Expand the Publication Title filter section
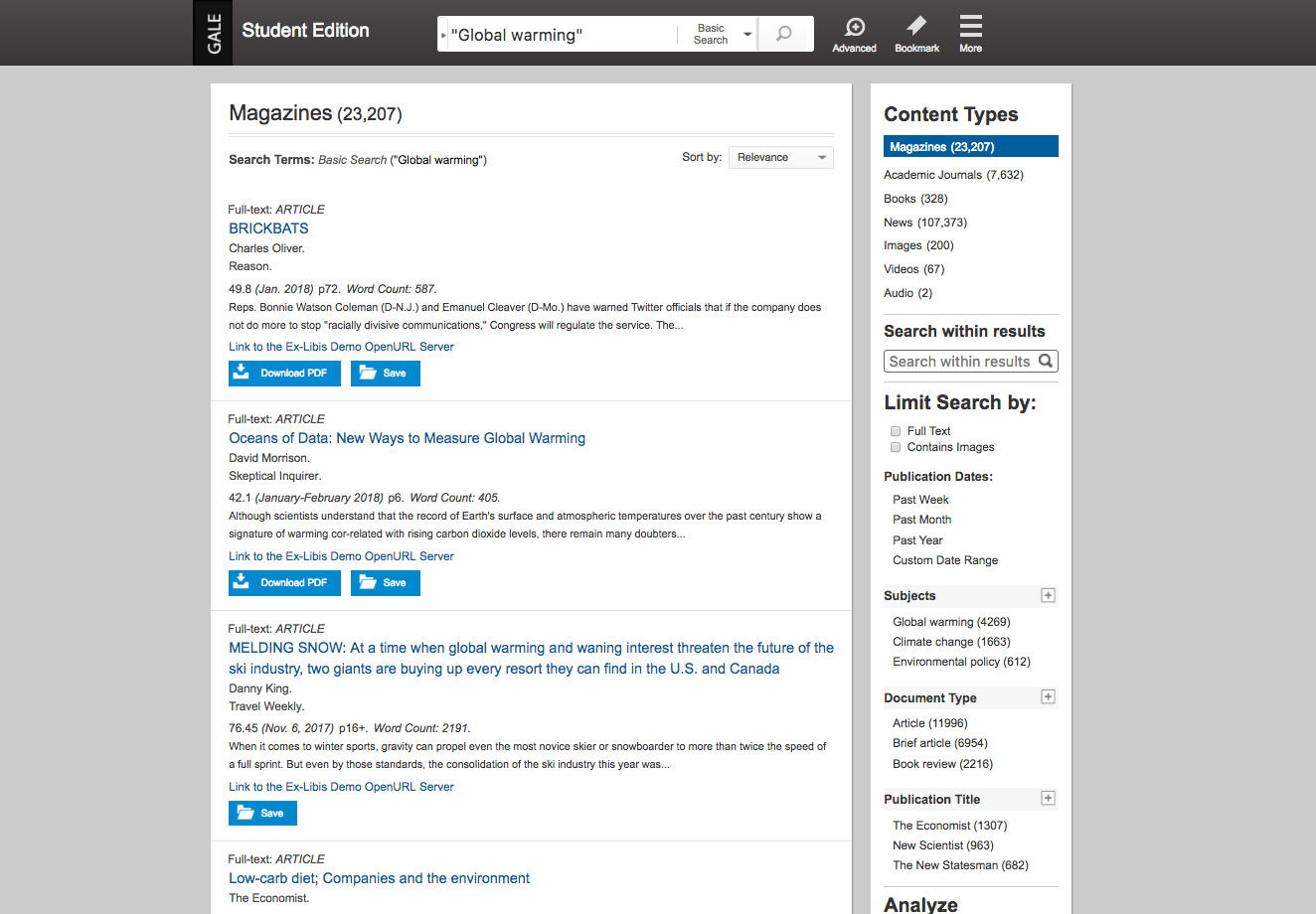 click(x=1048, y=798)
